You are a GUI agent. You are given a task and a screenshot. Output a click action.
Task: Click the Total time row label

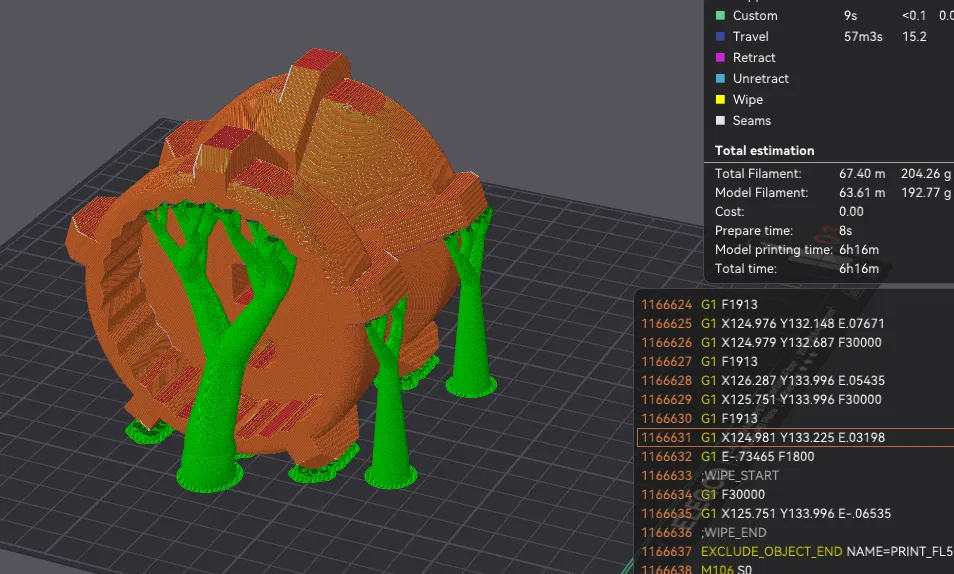click(745, 268)
